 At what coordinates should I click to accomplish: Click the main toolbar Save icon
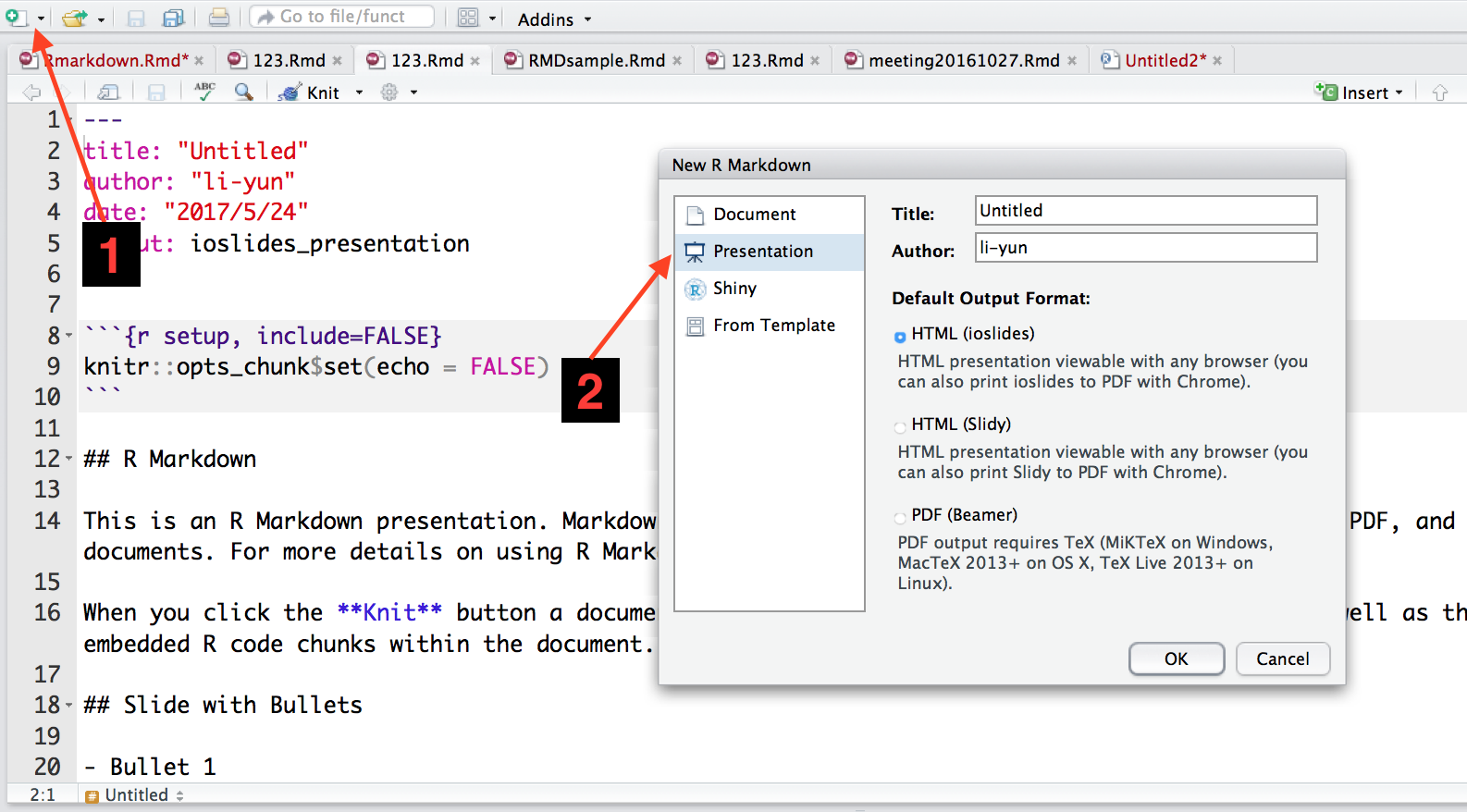click(x=136, y=18)
